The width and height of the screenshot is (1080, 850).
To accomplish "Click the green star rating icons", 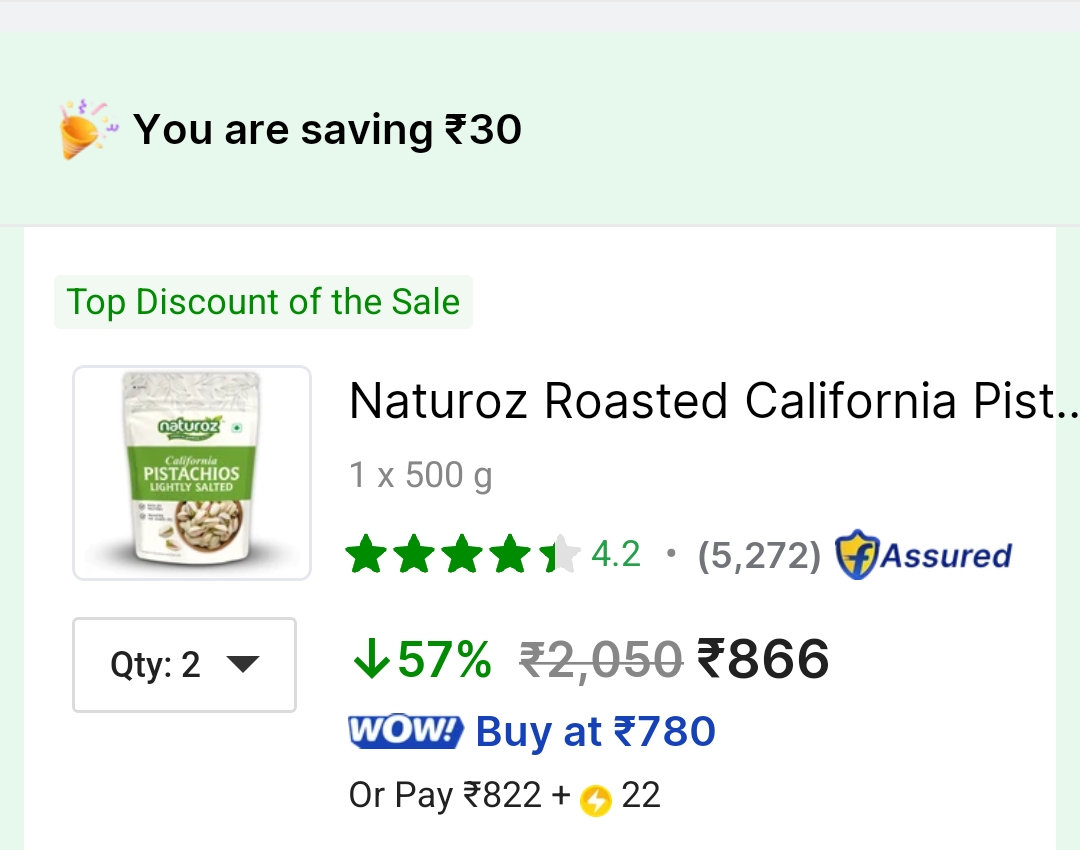I will [x=462, y=555].
